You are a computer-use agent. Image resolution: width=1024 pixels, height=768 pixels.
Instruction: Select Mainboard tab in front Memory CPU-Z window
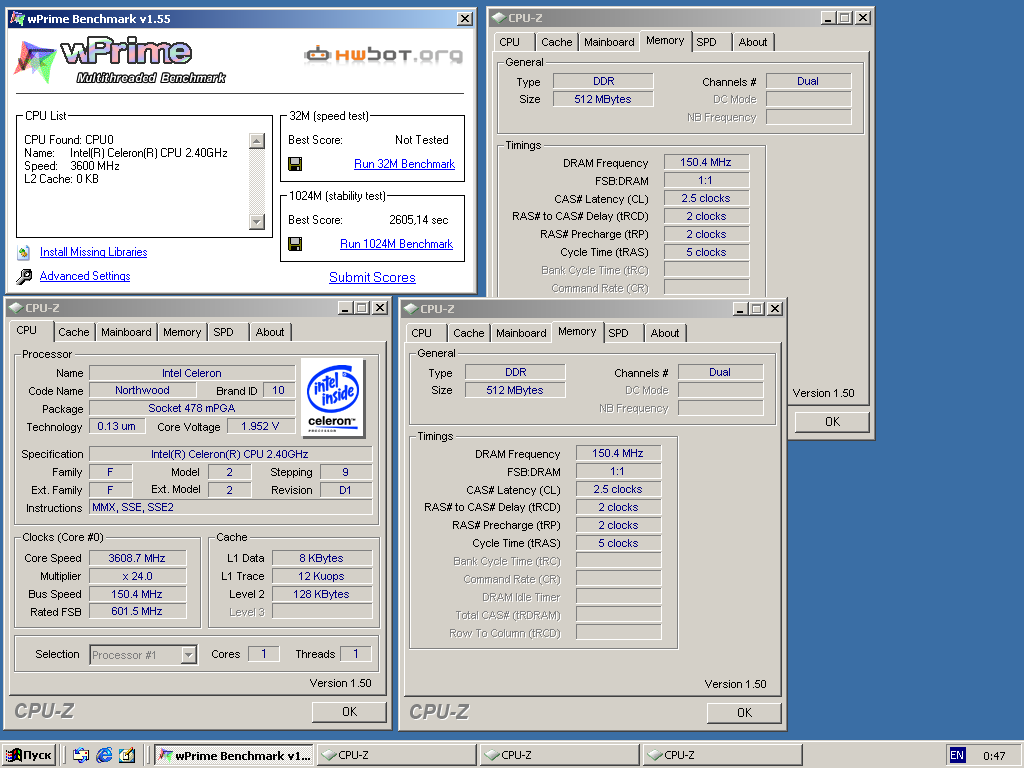pyautogui.click(x=521, y=333)
